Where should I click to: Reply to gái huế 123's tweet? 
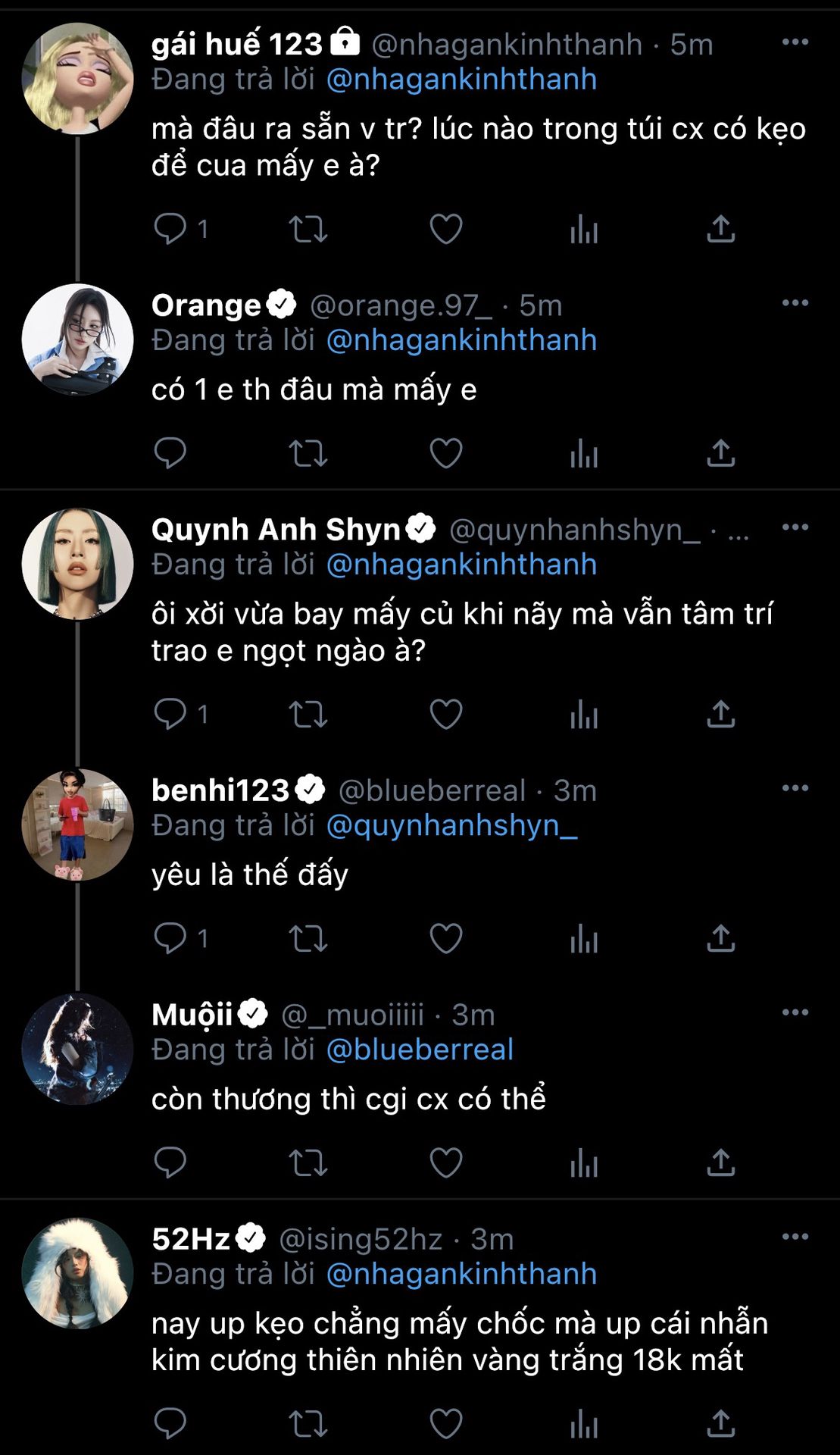click(x=170, y=228)
